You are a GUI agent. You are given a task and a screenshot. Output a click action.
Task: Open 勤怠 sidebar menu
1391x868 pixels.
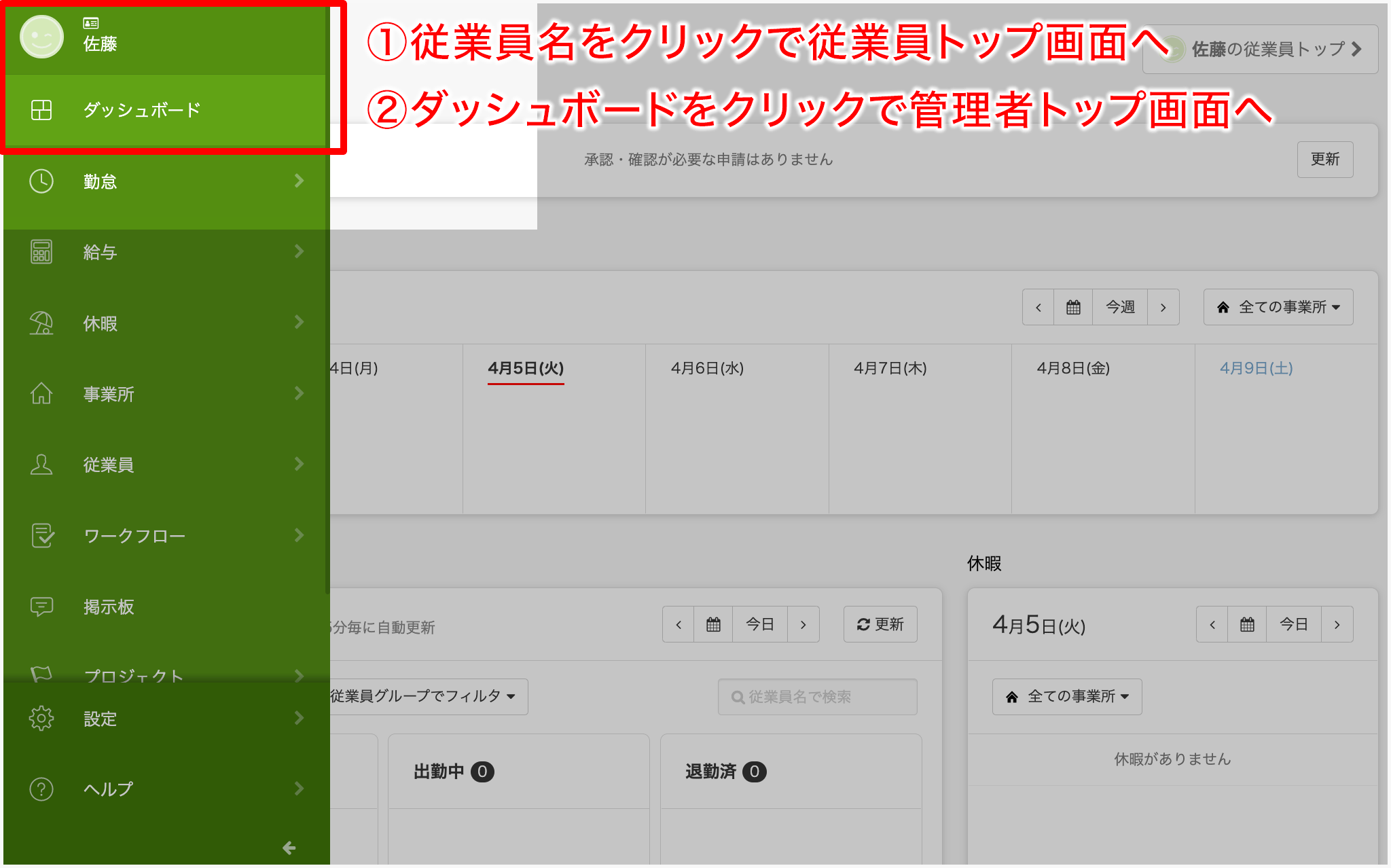point(166,181)
